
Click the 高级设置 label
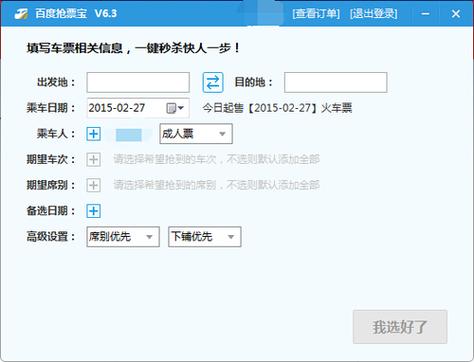point(51,237)
